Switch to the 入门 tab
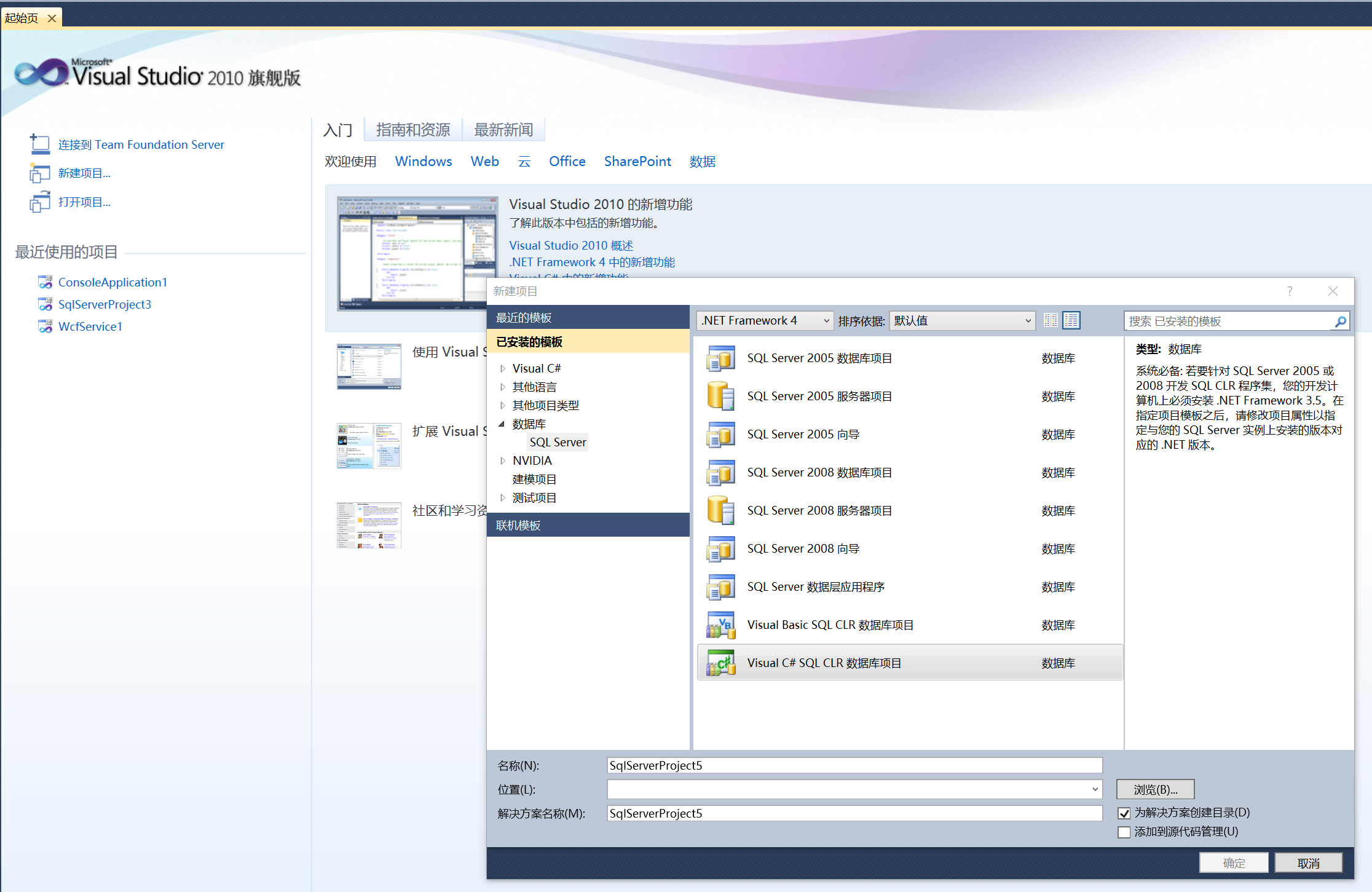This screenshot has width=1372, height=892. [x=338, y=130]
